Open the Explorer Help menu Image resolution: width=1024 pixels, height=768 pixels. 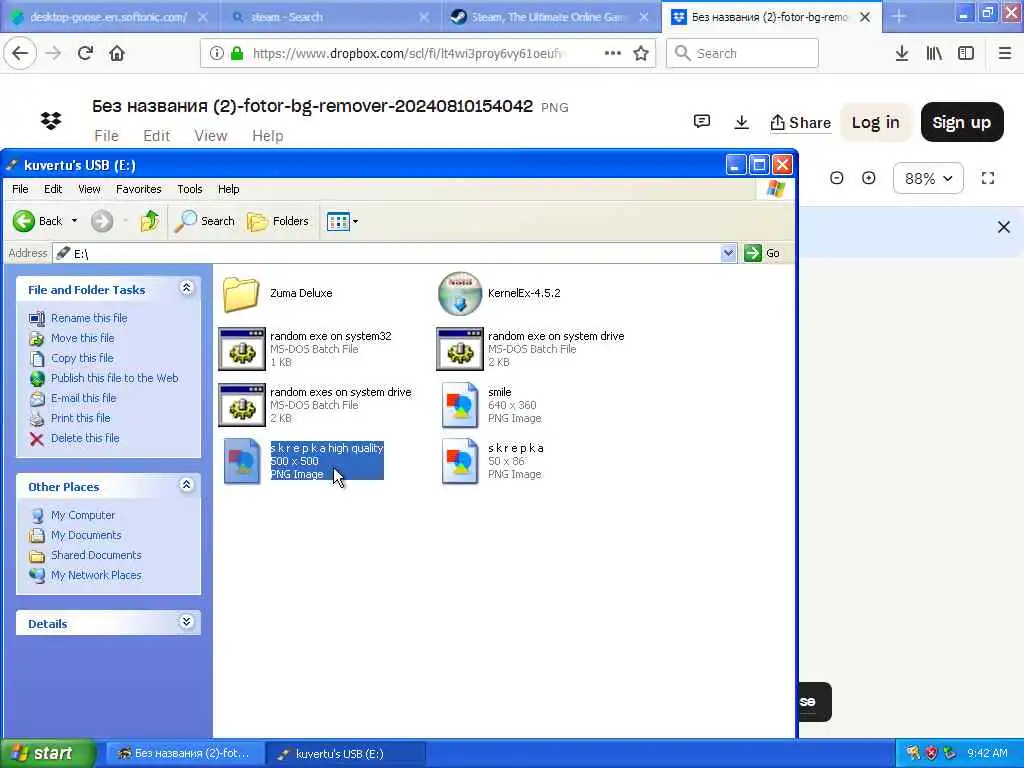[x=229, y=189]
